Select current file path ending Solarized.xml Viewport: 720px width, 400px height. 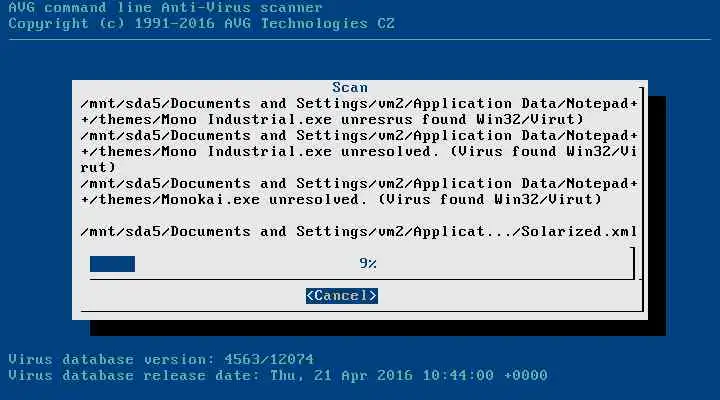pyautogui.click(x=359, y=231)
